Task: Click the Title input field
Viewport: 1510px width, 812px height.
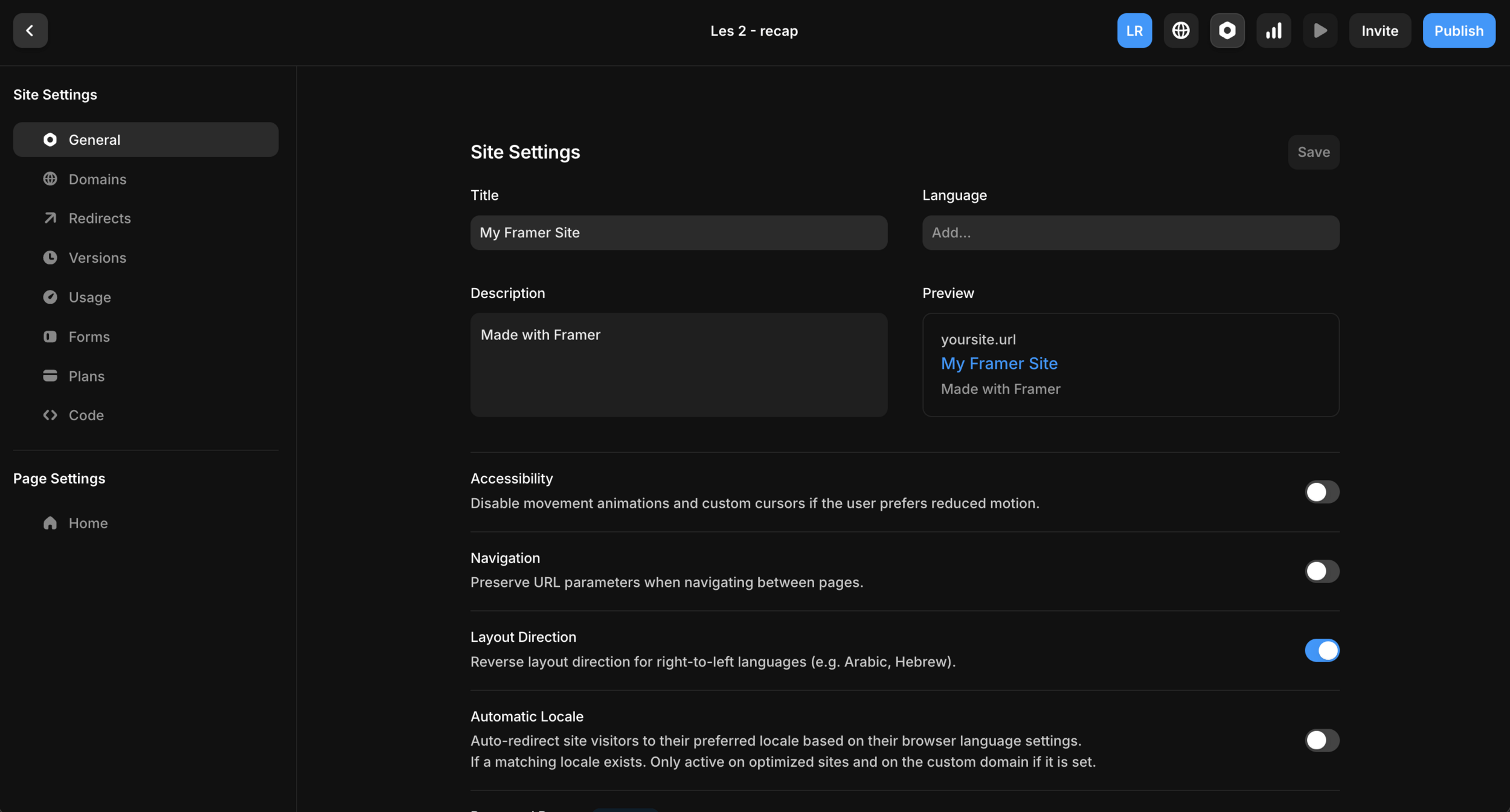Action: click(x=678, y=232)
